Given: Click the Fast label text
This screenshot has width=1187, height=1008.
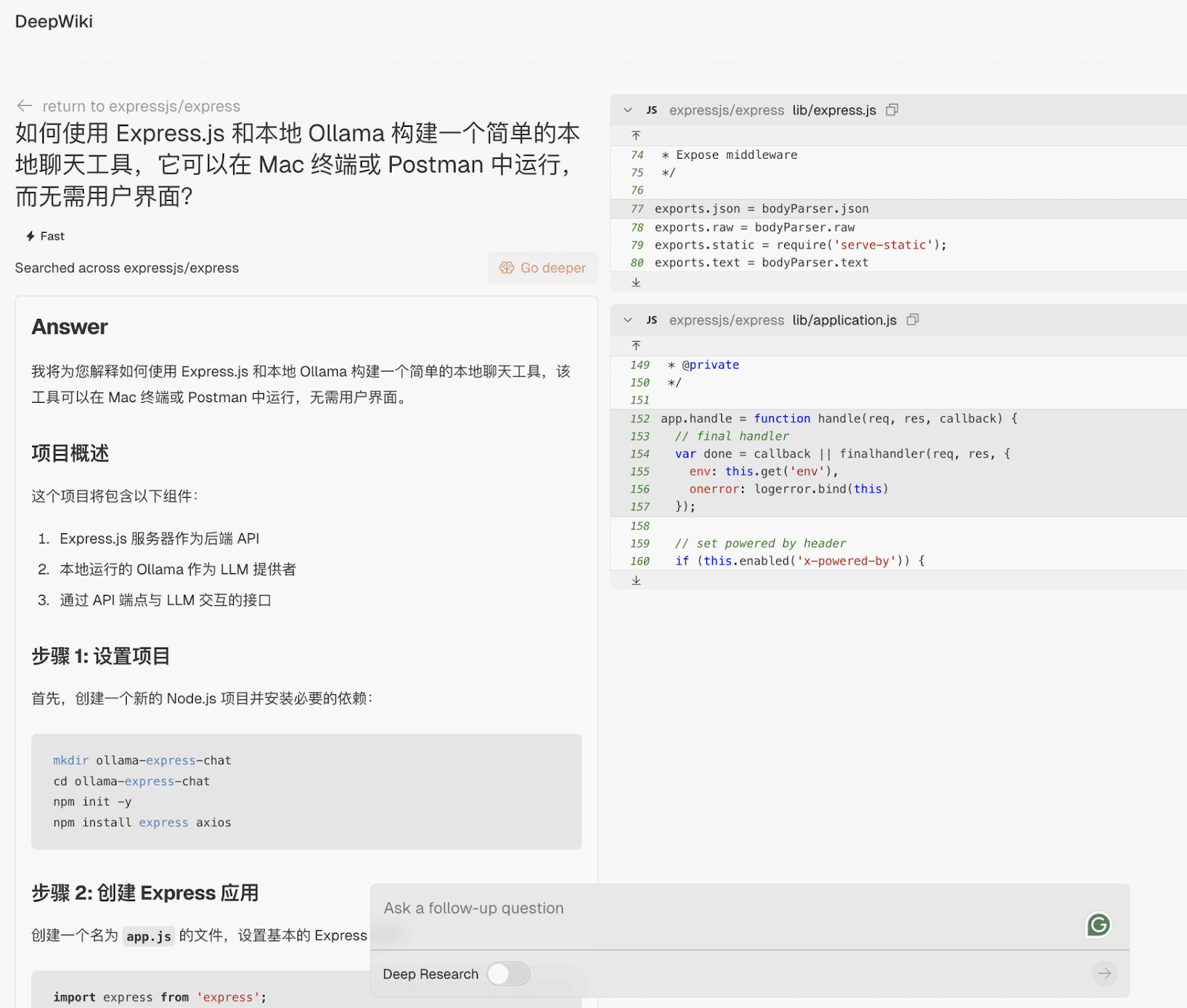Looking at the screenshot, I should [x=53, y=236].
